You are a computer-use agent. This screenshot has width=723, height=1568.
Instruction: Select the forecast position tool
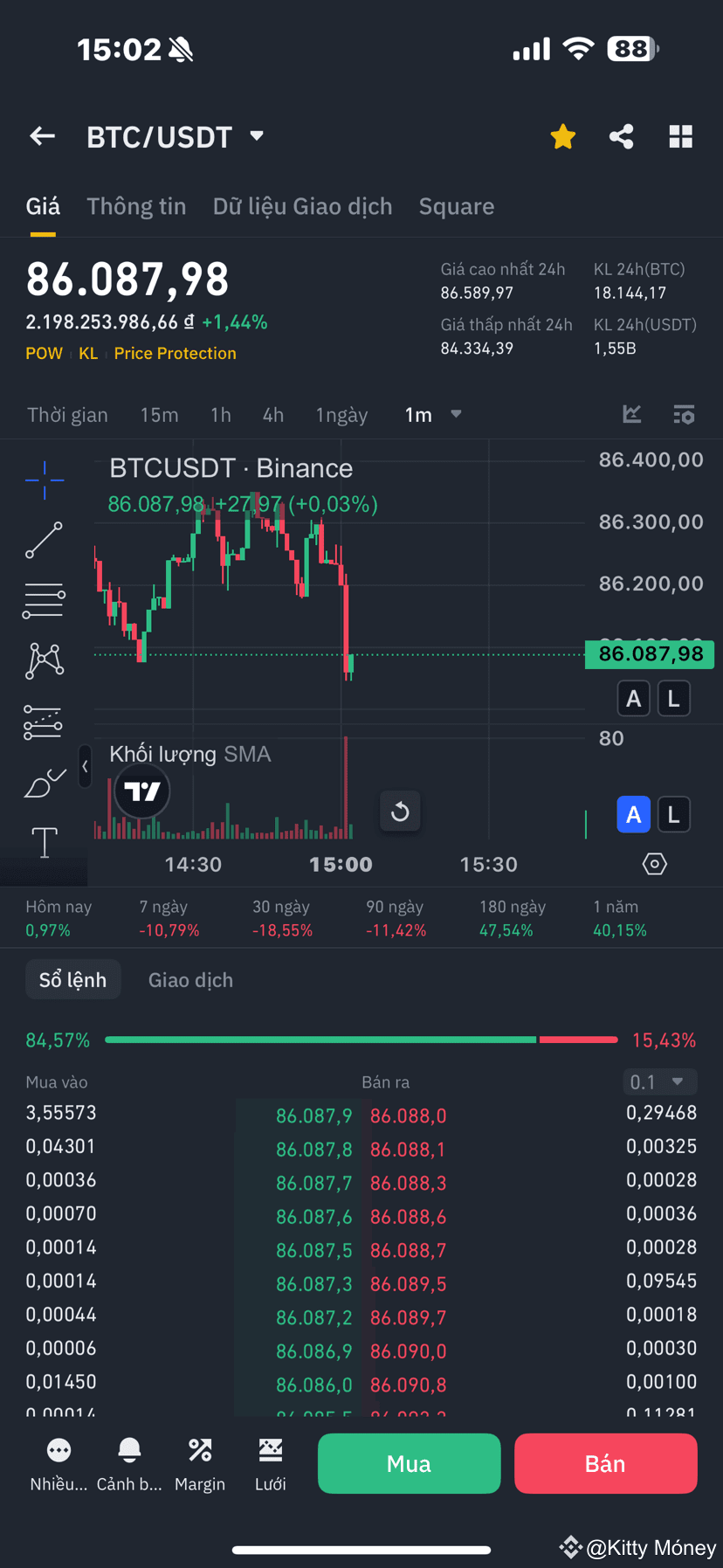tap(43, 722)
